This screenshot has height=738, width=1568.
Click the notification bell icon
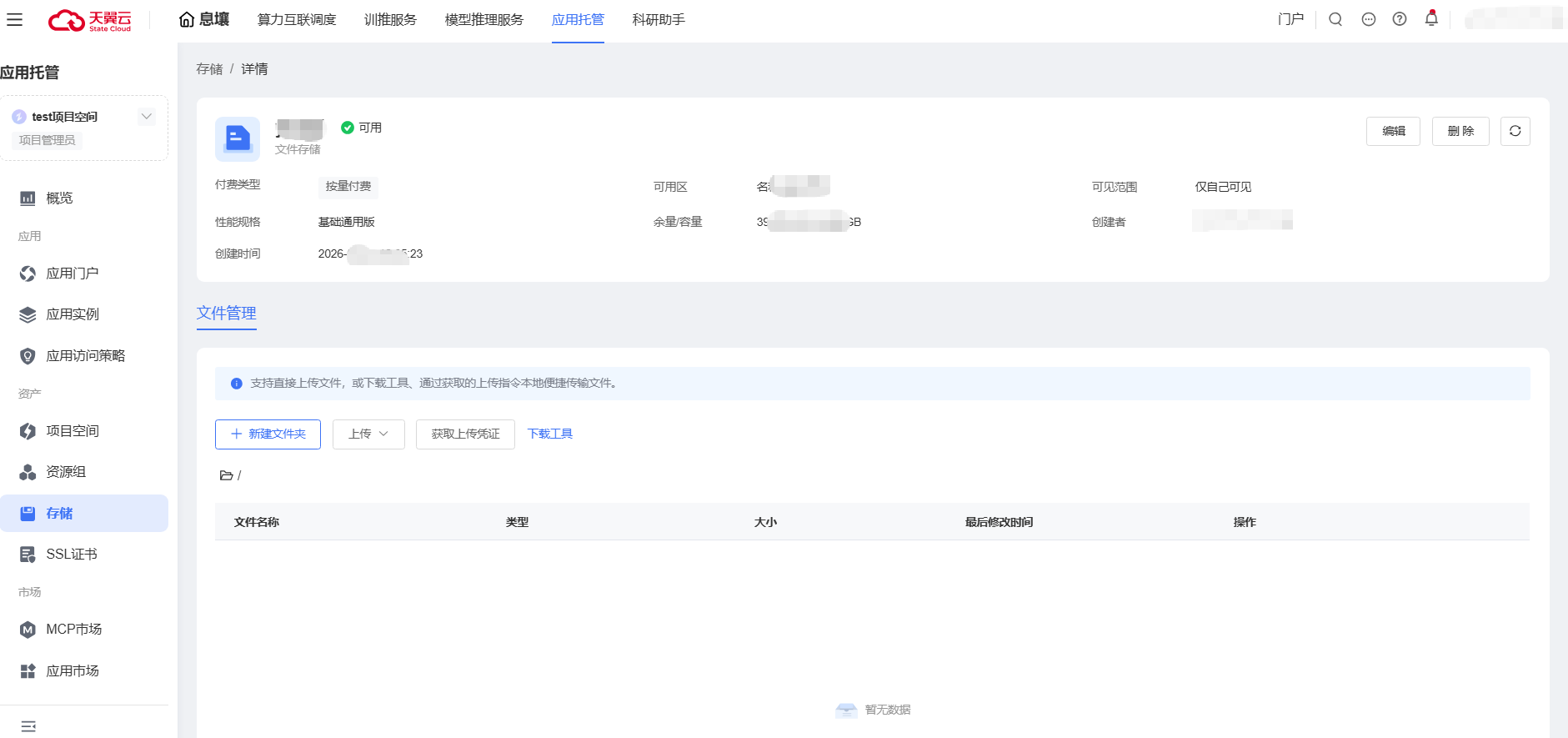[x=1430, y=18]
